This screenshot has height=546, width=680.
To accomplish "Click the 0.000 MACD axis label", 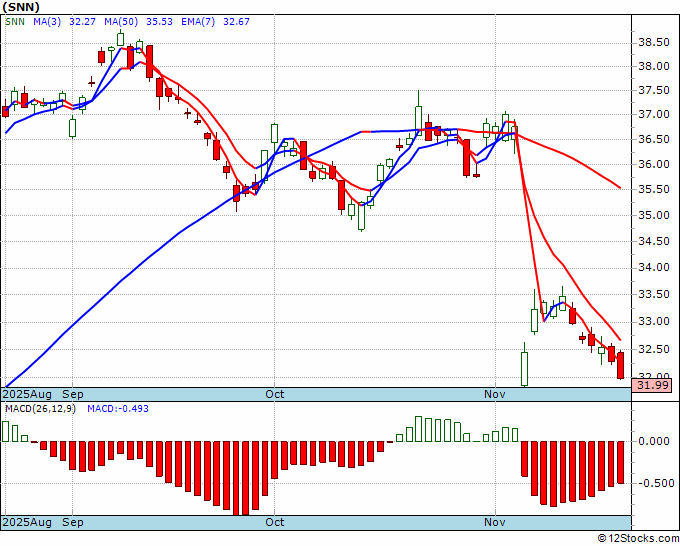I will click(654, 441).
